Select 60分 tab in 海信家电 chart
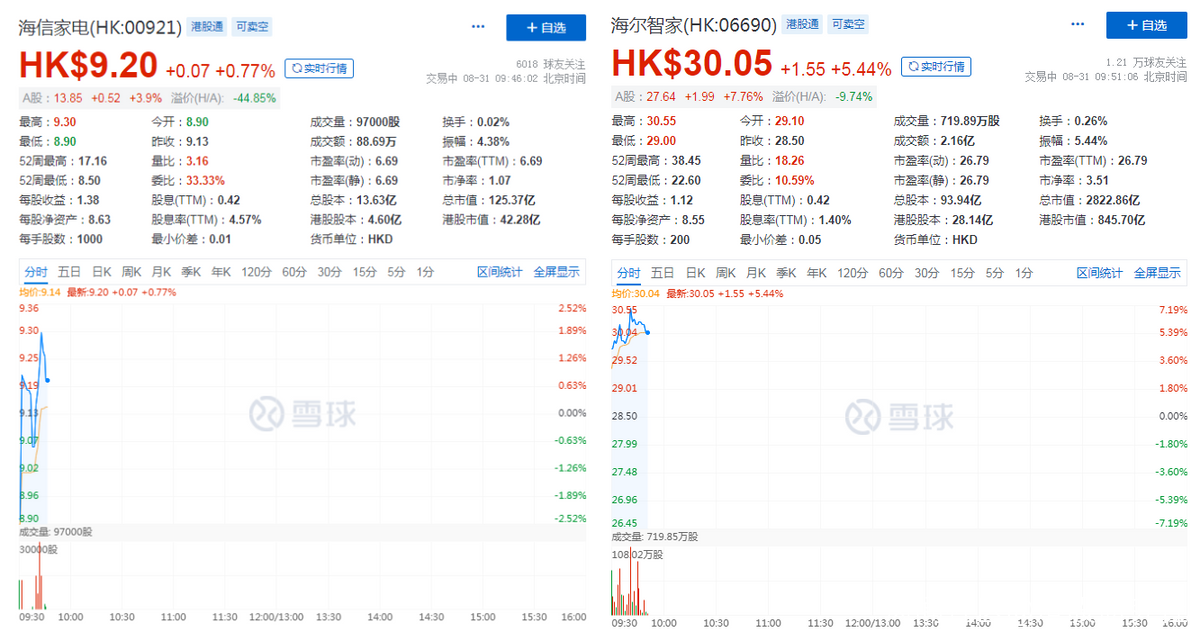The image size is (1200, 641). (x=294, y=272)
